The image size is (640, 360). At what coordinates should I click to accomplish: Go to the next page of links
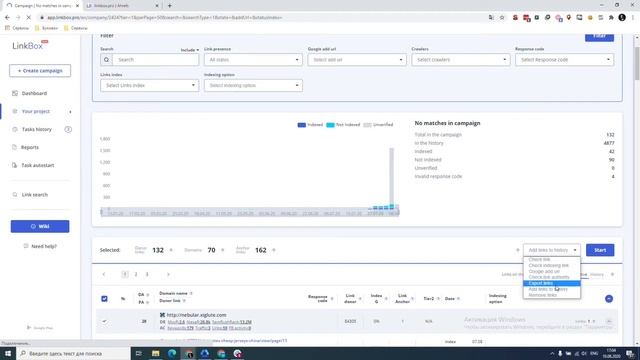(168, 274)
